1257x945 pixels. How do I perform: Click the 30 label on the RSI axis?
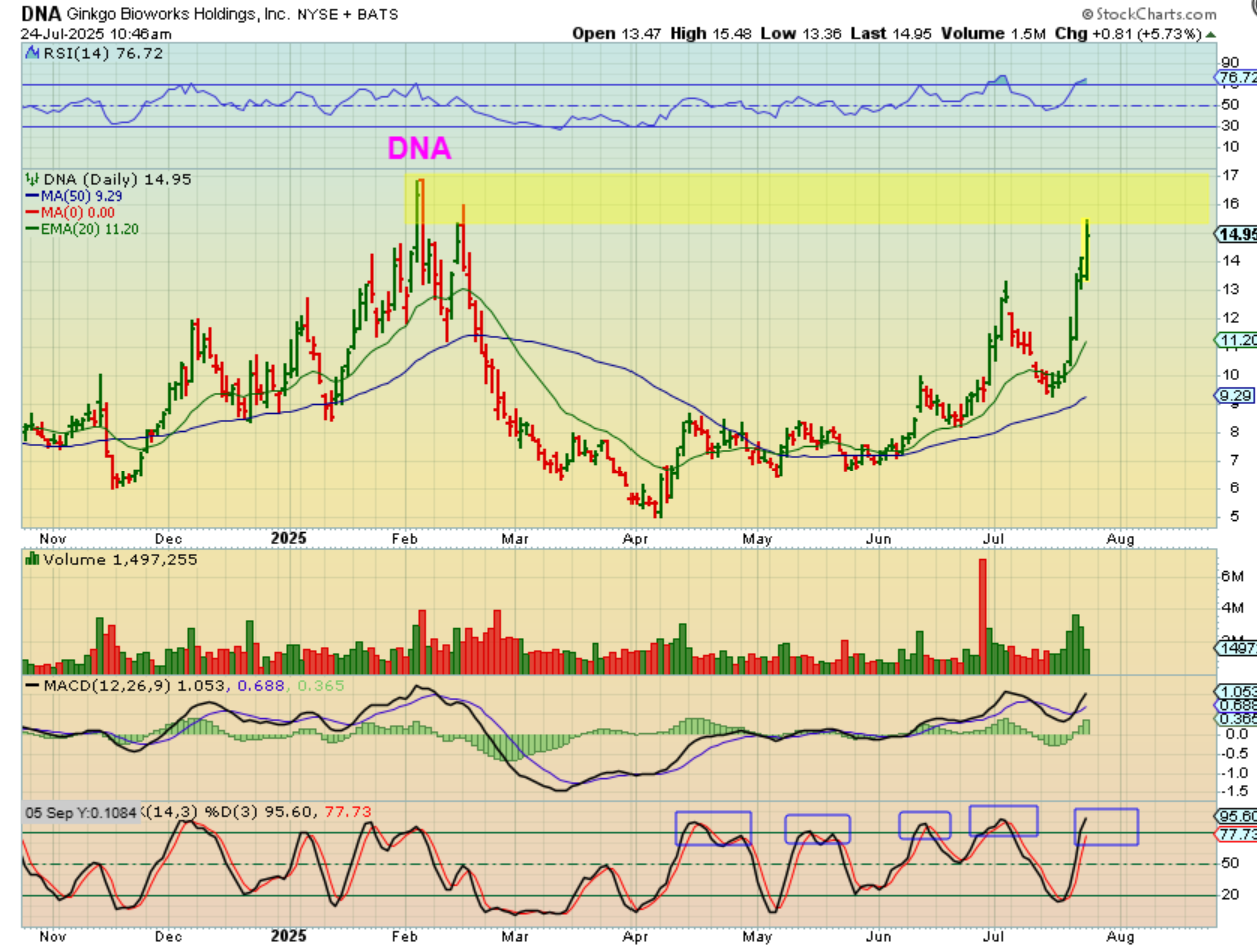click(x=1229, y=126)
